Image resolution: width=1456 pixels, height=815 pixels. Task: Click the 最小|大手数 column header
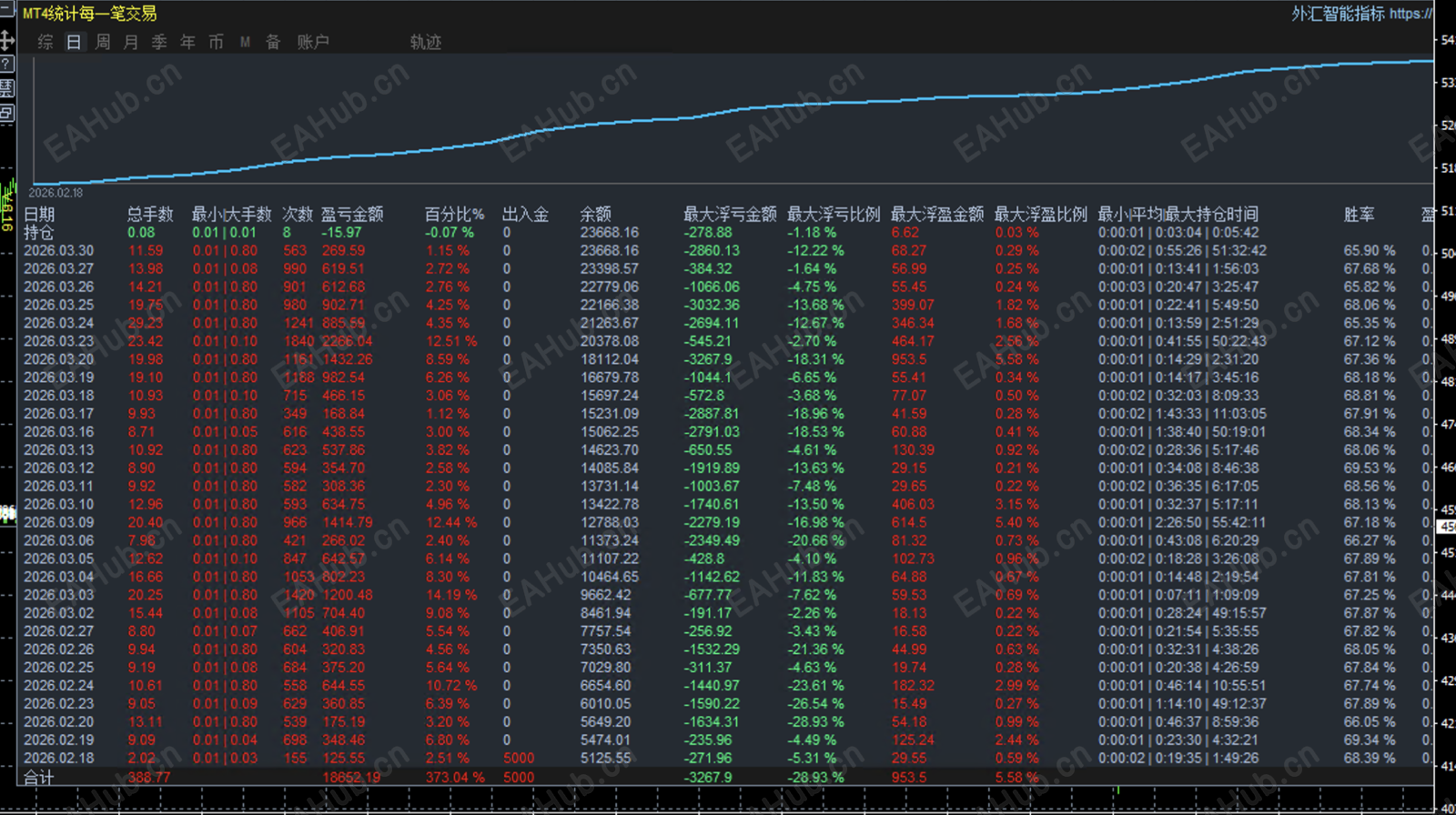[231, 215]
